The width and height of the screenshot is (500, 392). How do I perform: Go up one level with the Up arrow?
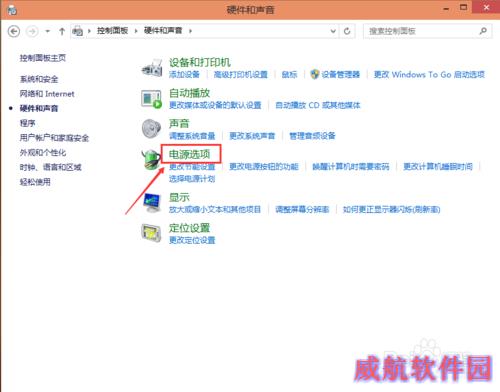pyautogui.click(x=62, y=31)
